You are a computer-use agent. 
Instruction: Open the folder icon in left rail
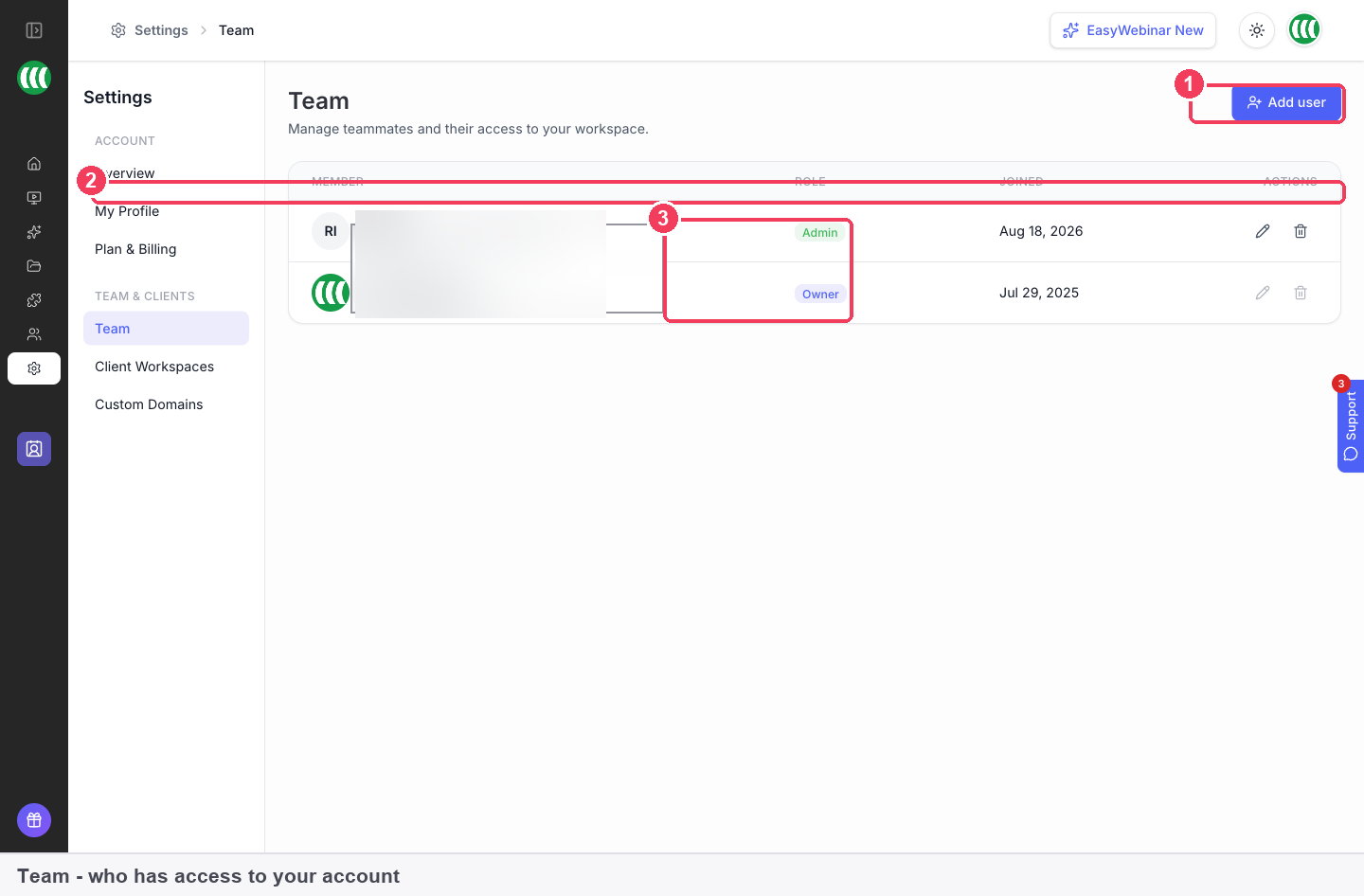[x=34, y=266]
